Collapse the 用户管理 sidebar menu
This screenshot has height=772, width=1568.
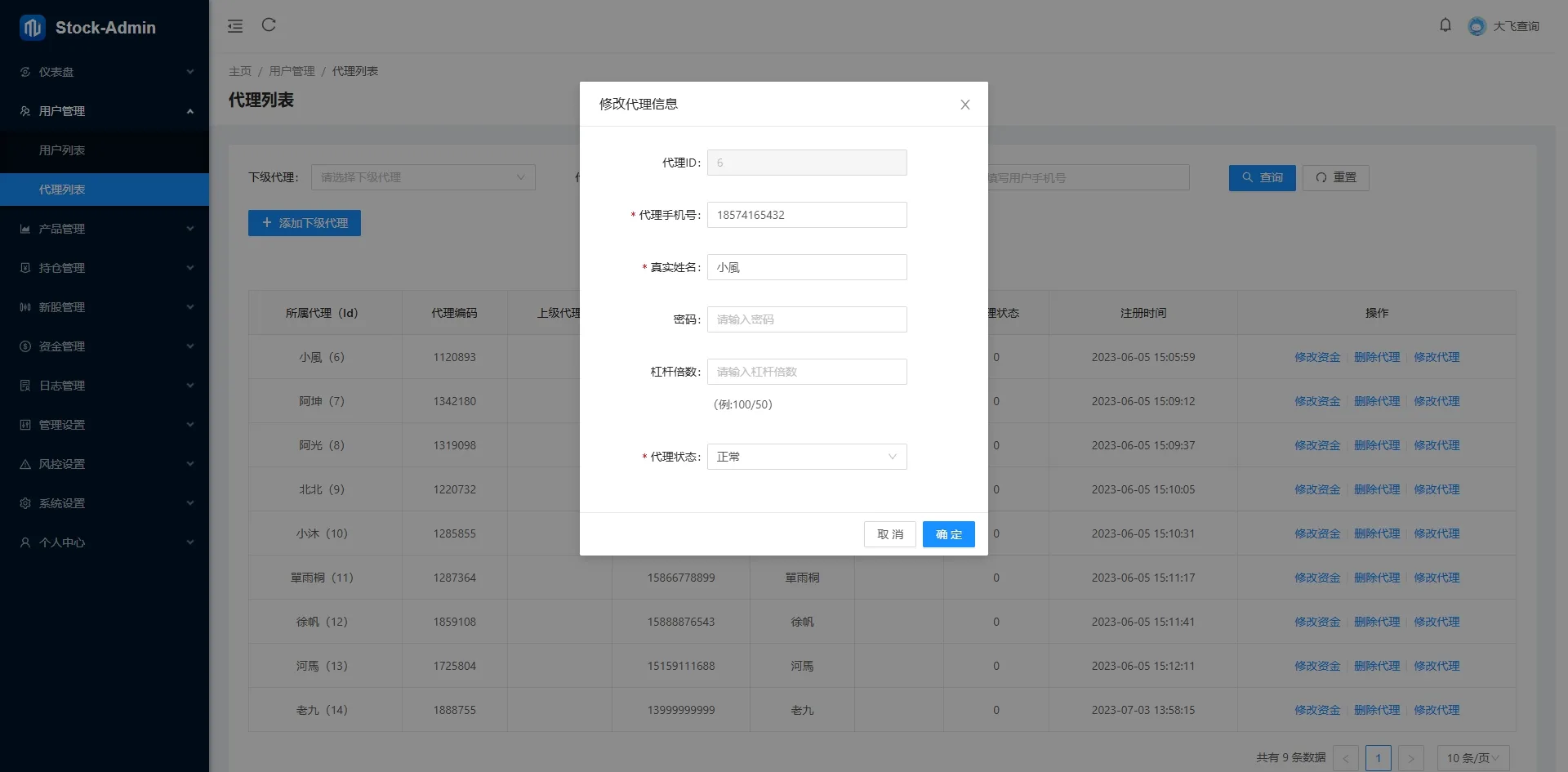coord(105,111)
